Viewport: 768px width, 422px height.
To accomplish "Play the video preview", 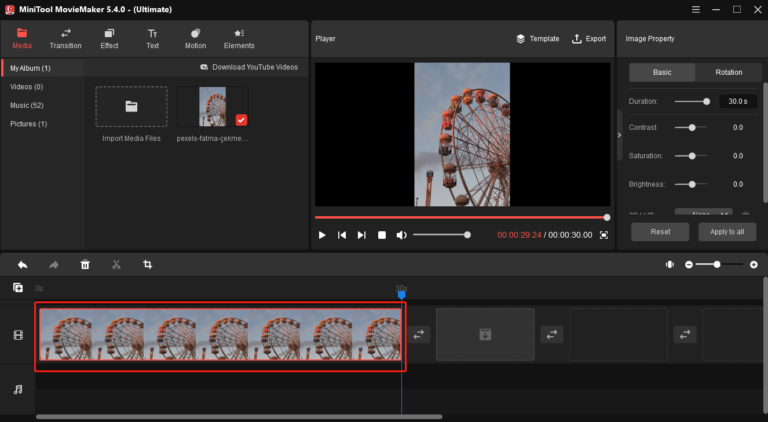I will point(322,235).
